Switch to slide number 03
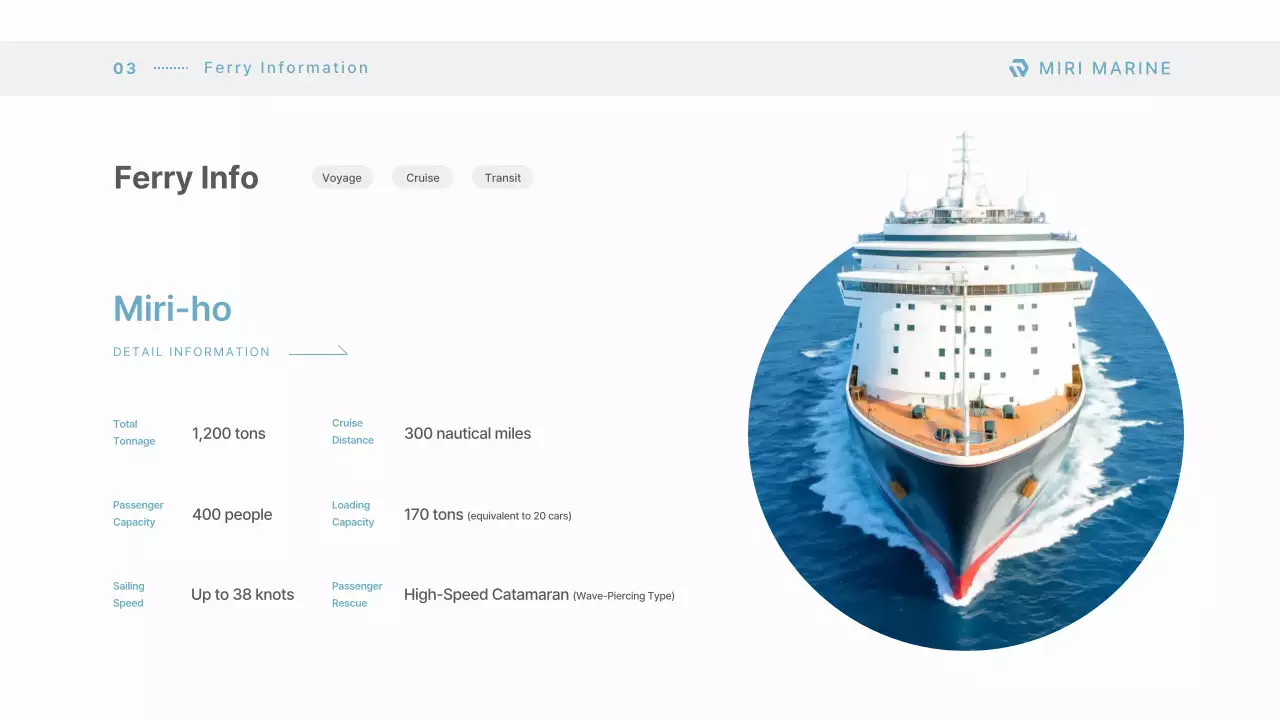1280x720 pixels. click(124, 68)
